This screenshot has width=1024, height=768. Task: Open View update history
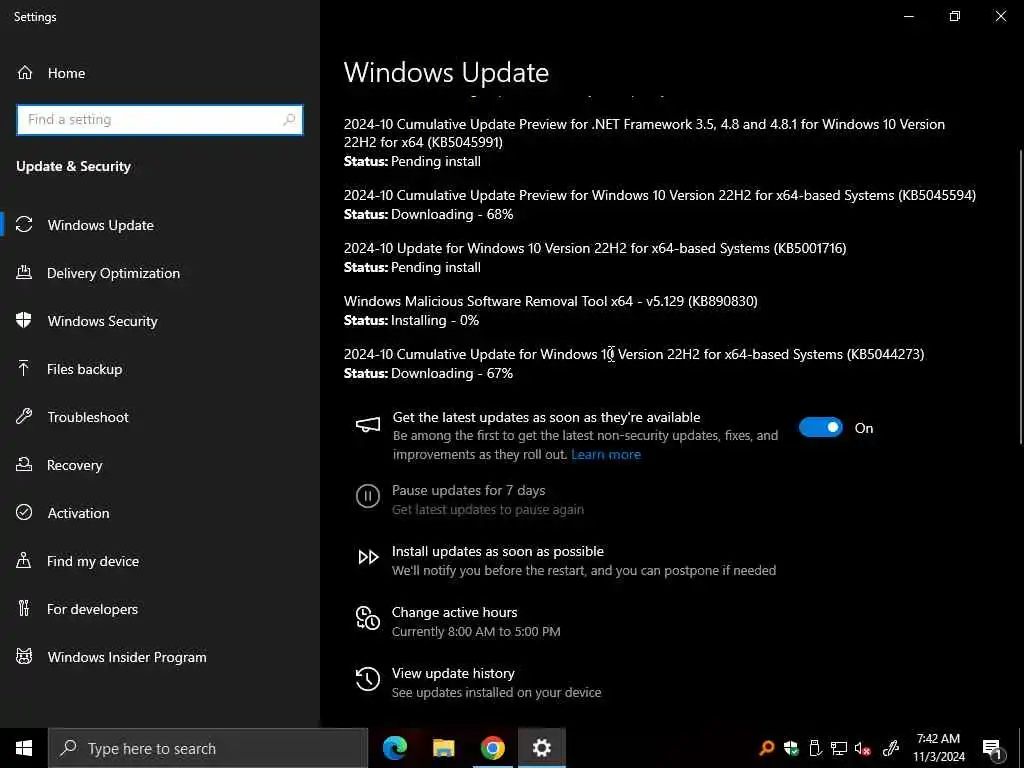(453, 673)
